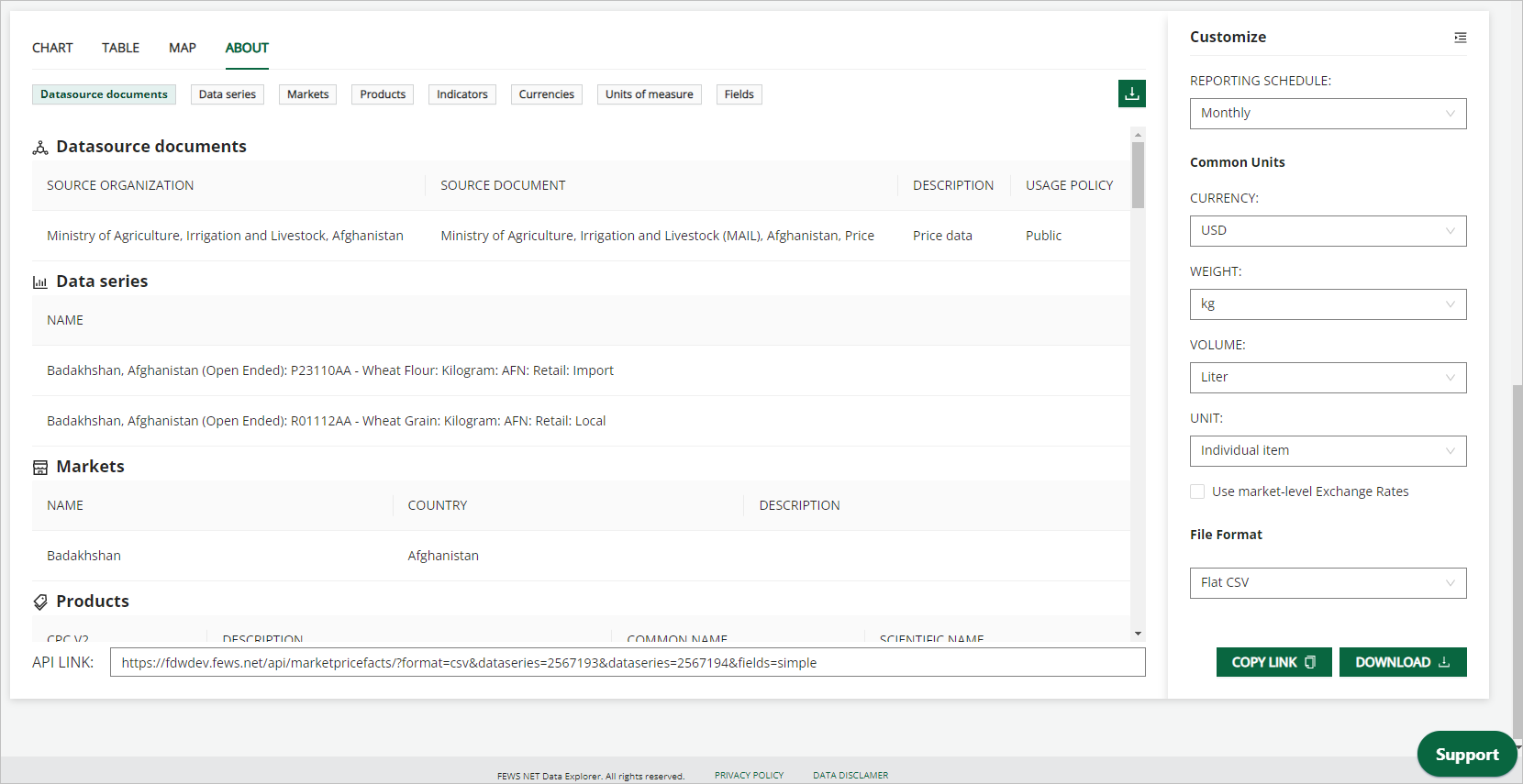Jump to the Units of measure section

pyautogui.click(x=649, y=94)
